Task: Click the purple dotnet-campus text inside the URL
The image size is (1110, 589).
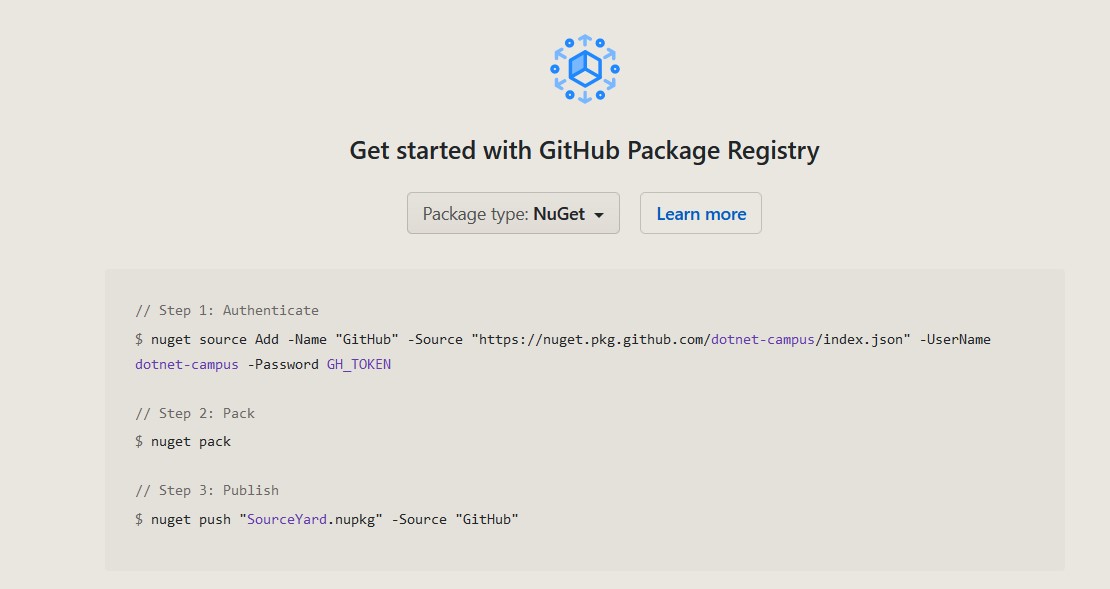Action: point(763,339)
